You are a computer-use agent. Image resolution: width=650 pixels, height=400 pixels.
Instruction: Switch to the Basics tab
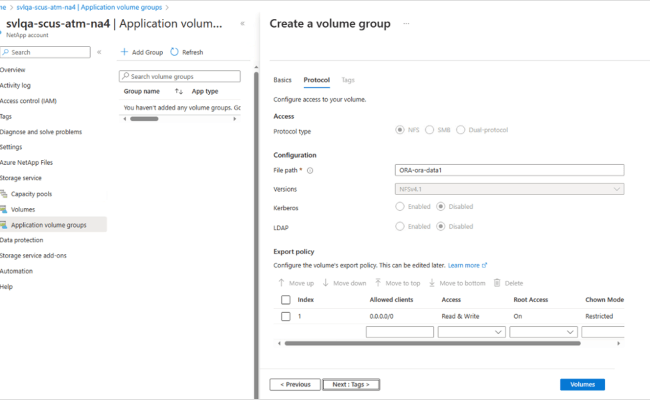coord(282,80)
